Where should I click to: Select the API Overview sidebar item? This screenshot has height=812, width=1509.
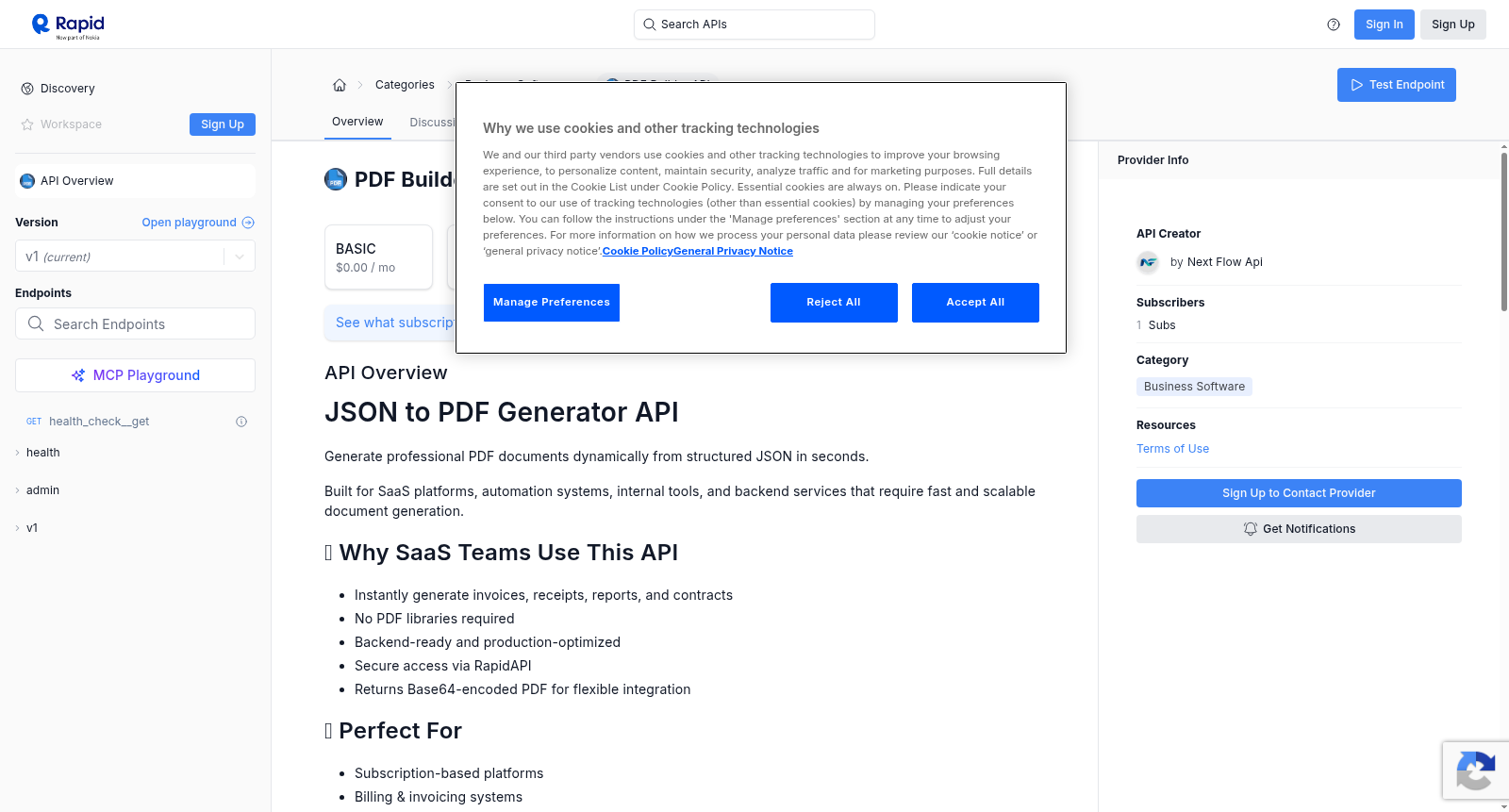tap(135, 181)
